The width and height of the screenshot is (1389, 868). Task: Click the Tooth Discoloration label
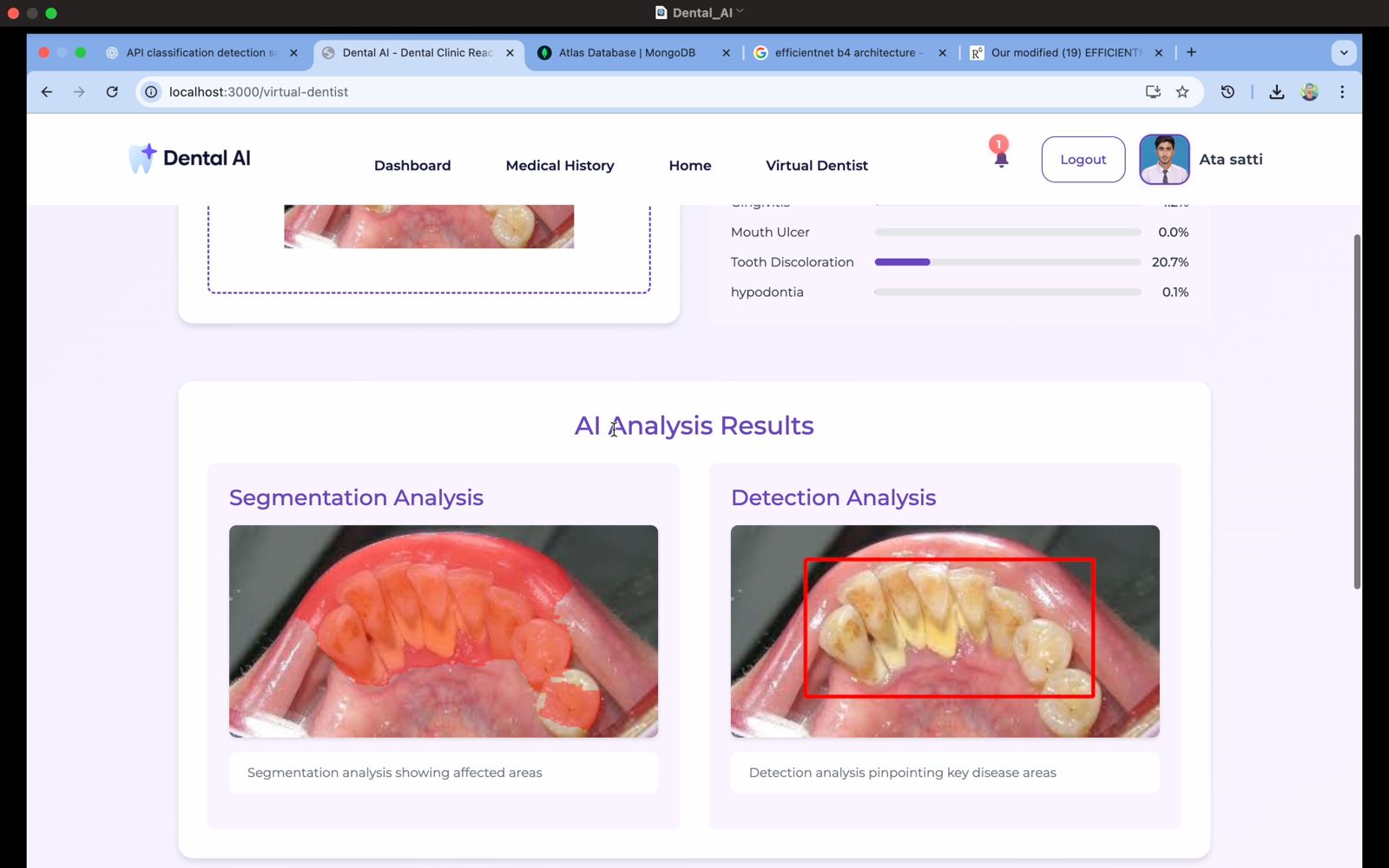pyautogui.click(x=792, y=262)
